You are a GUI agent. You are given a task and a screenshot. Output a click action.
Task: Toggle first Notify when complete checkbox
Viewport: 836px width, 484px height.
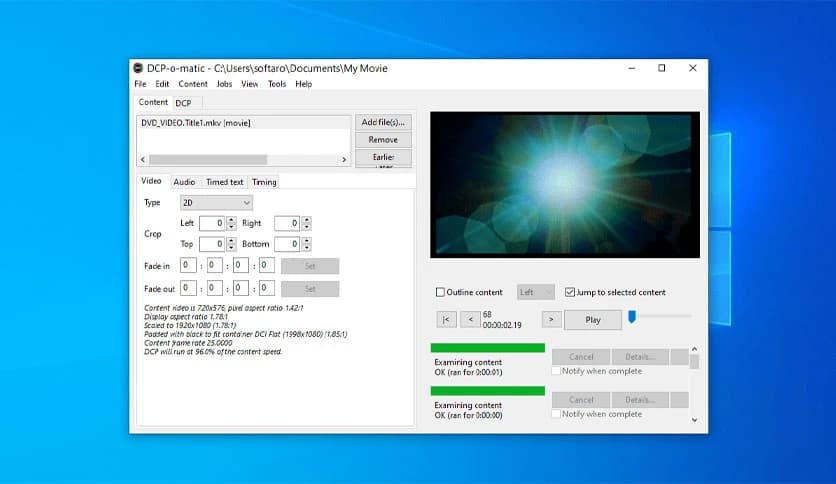pyautogui.click(x=557, y=371)
